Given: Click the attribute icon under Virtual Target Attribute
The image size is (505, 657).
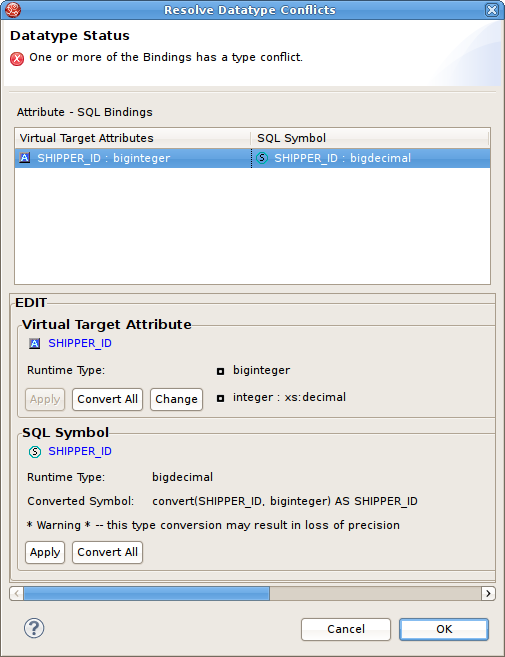Looking at the screenshot, I should pos(34,344).
